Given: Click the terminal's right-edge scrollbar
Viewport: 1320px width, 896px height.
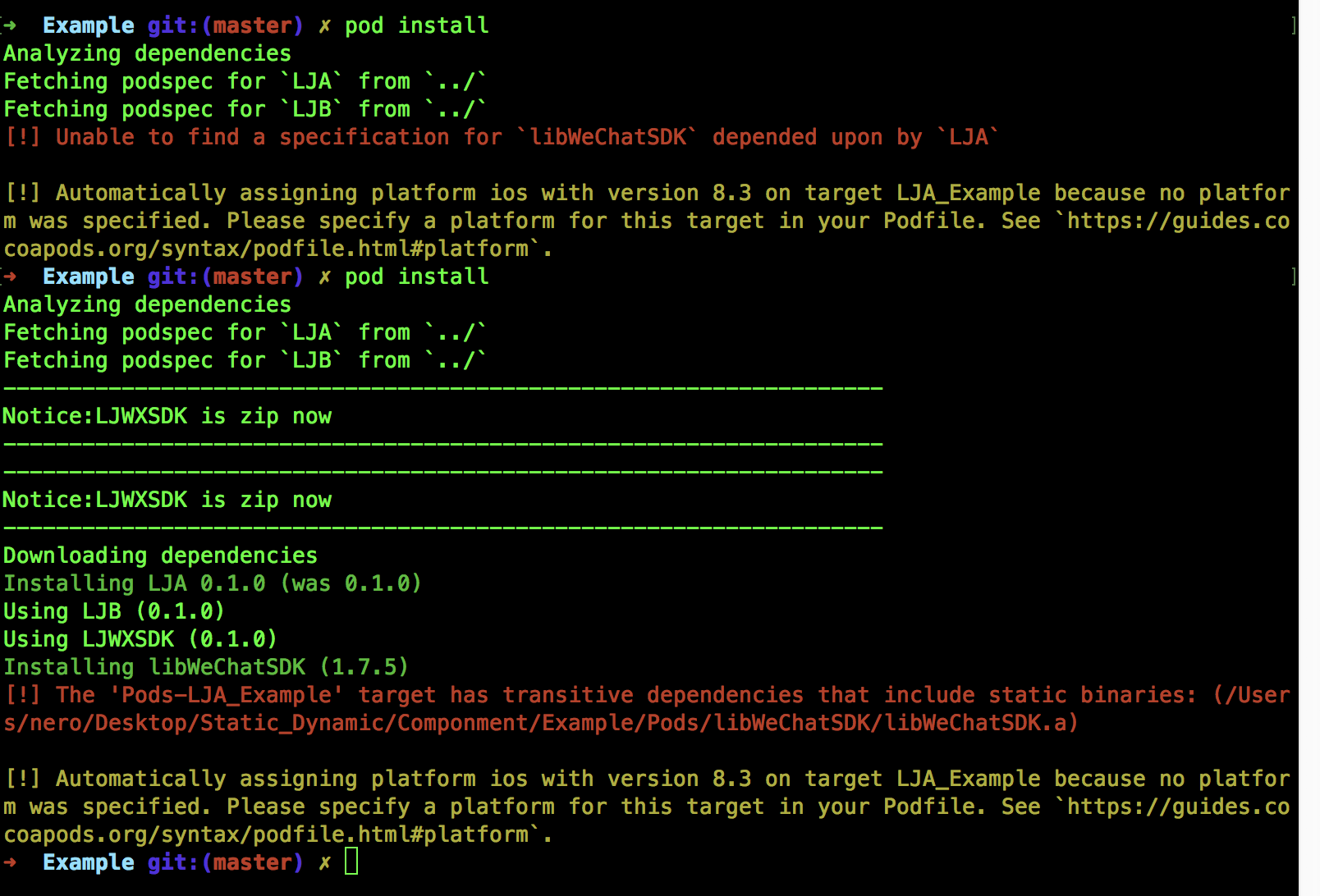Looking at the screenshot, I should tap(1309, 448).
